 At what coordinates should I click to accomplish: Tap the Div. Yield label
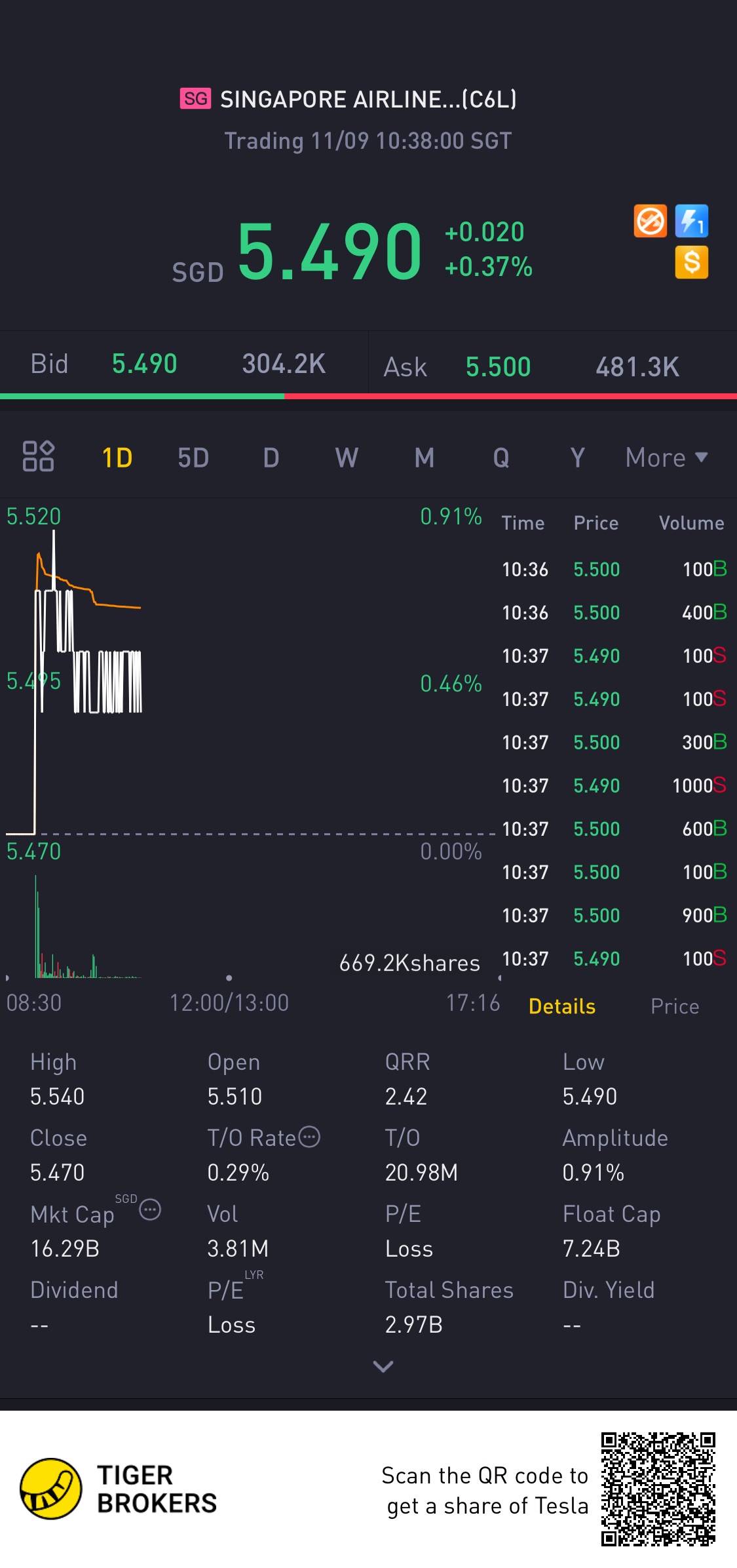pos(609,1290)
